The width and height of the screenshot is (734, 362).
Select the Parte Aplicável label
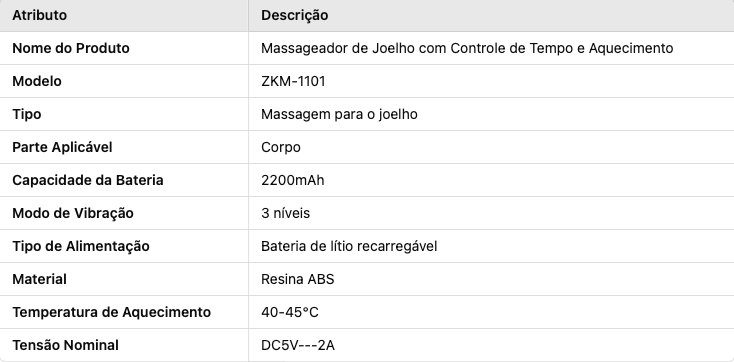tap(62, 147)
